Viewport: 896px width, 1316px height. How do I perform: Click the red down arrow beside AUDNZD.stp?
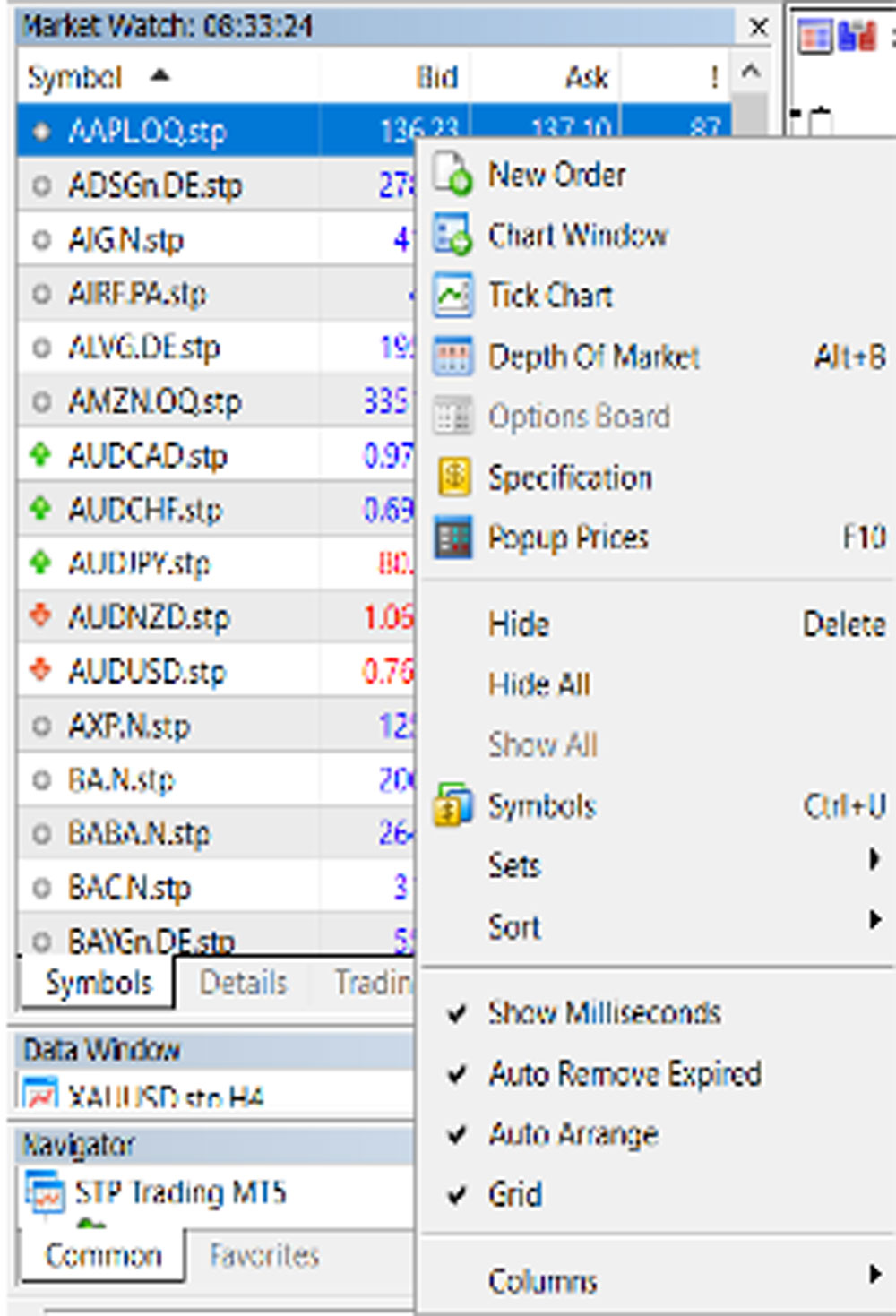[x=40, y=616]
